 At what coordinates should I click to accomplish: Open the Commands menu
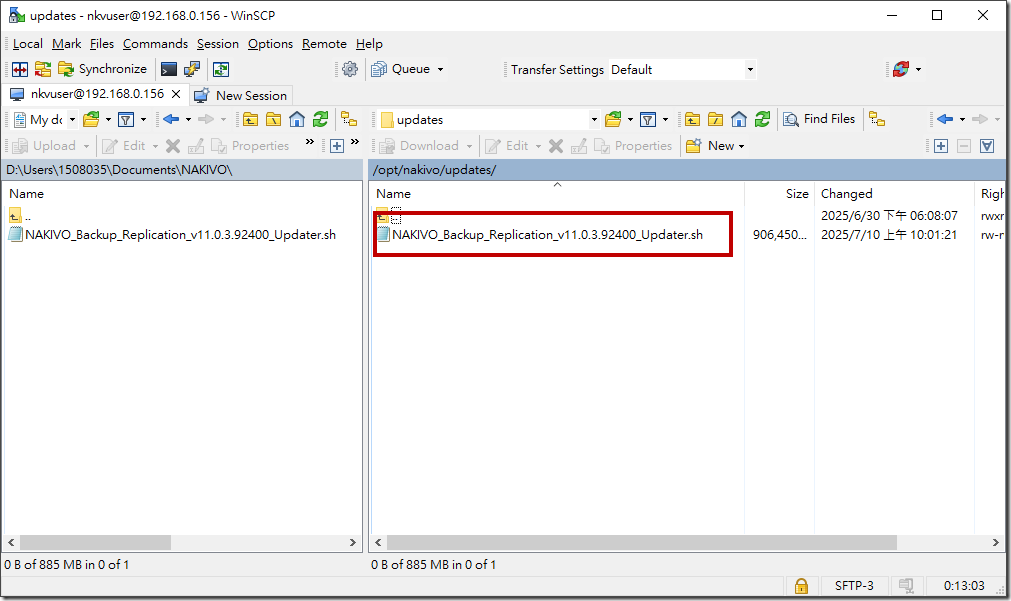tap(155, 44)
